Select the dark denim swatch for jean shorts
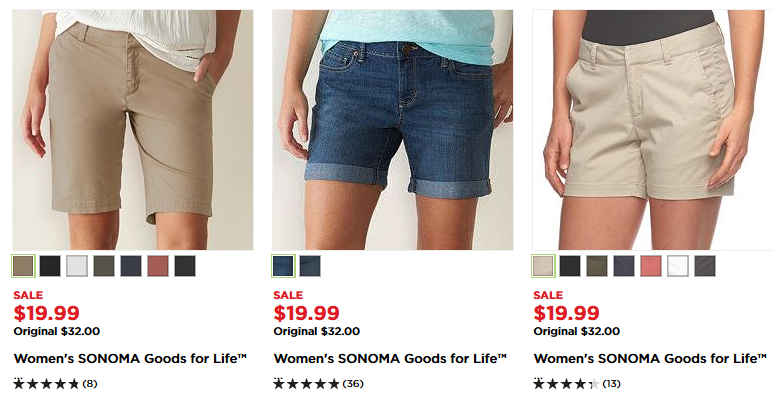The width and height of the screenshot is (773, 398). tap(283, 266)
